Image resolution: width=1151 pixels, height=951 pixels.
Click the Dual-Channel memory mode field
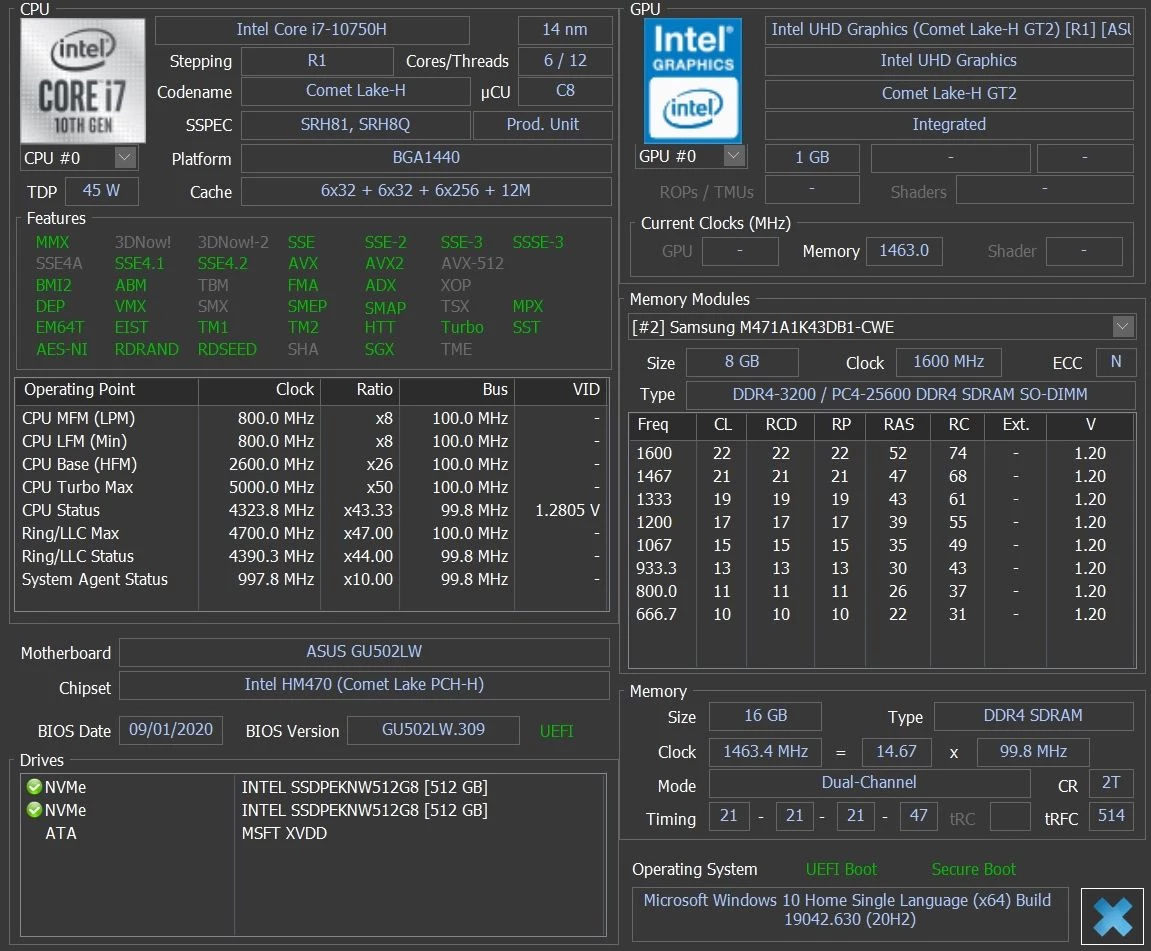[869, 783]
